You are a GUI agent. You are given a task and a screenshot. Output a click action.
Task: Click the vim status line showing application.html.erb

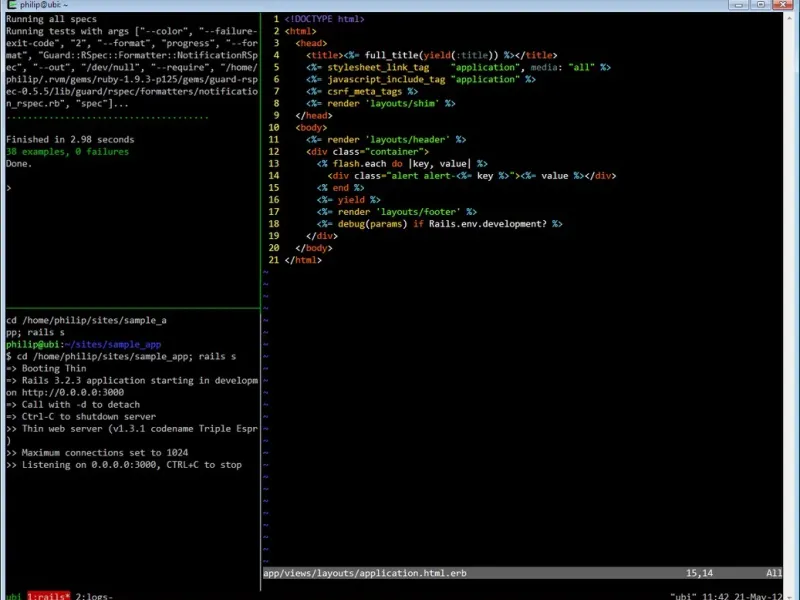coord(522,573)
